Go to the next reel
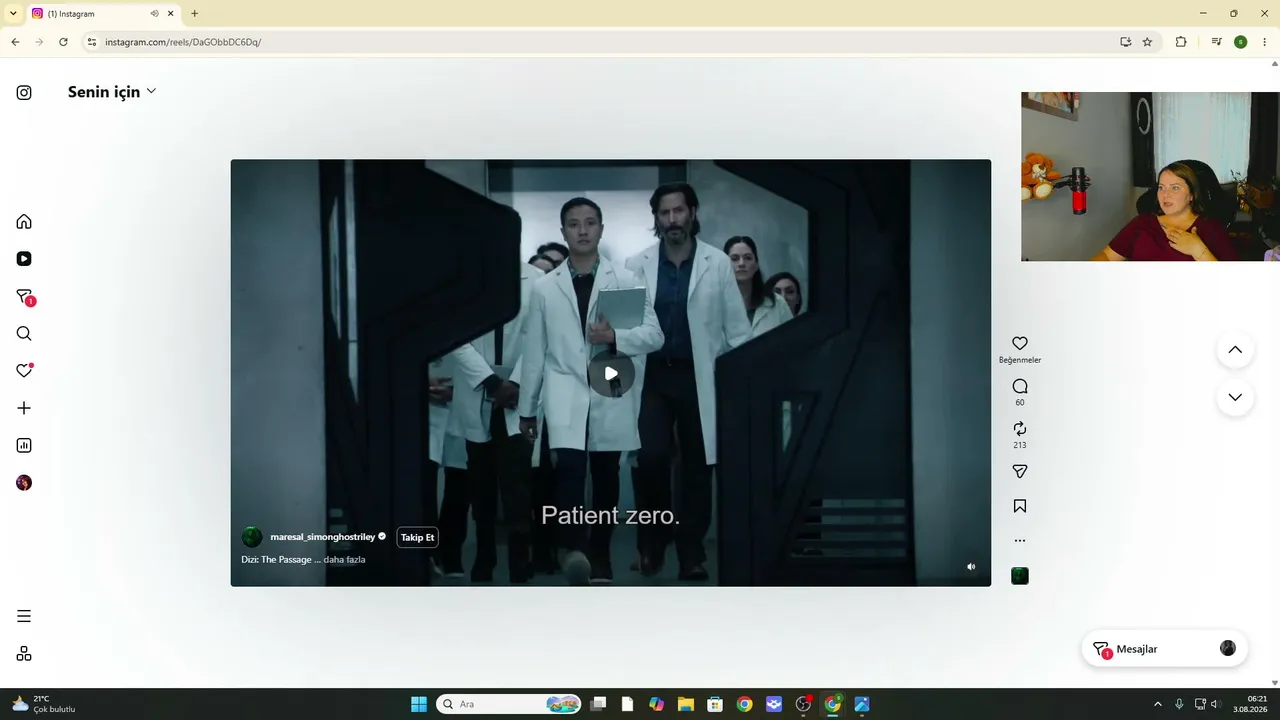Viewport: 1280px width, 720px height. 1235,397
